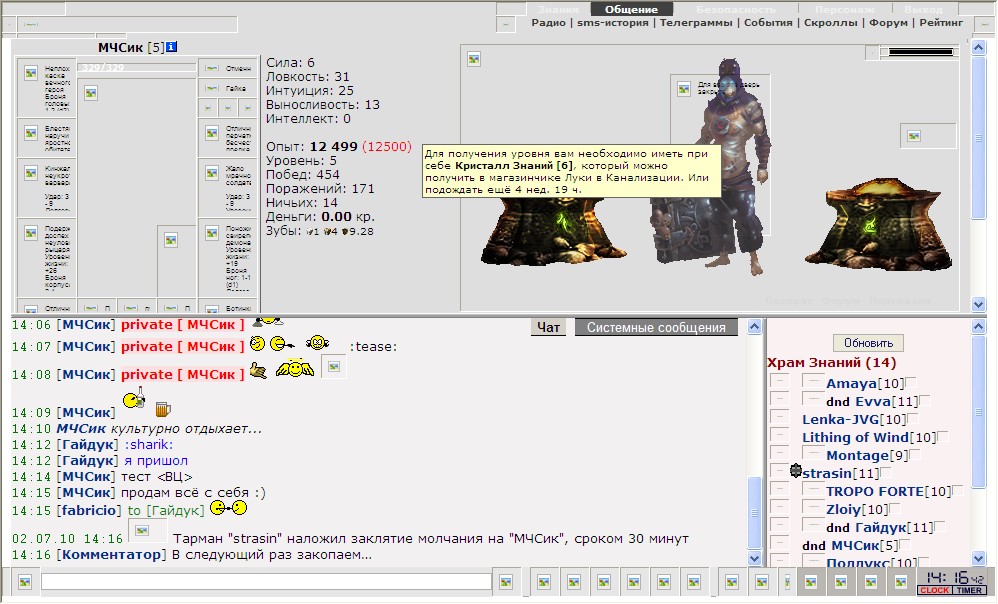Click the TIMER label under the time display

[969, 590]
